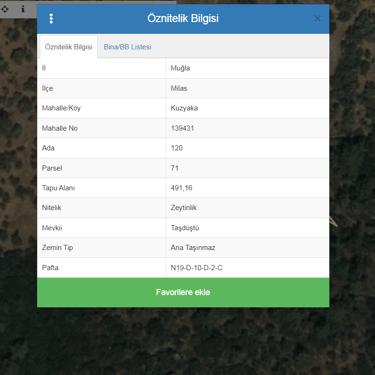This screenshot has width=375, height=375.
Task: Select the Mahalle No value 139431
Action: click(182, 128)
